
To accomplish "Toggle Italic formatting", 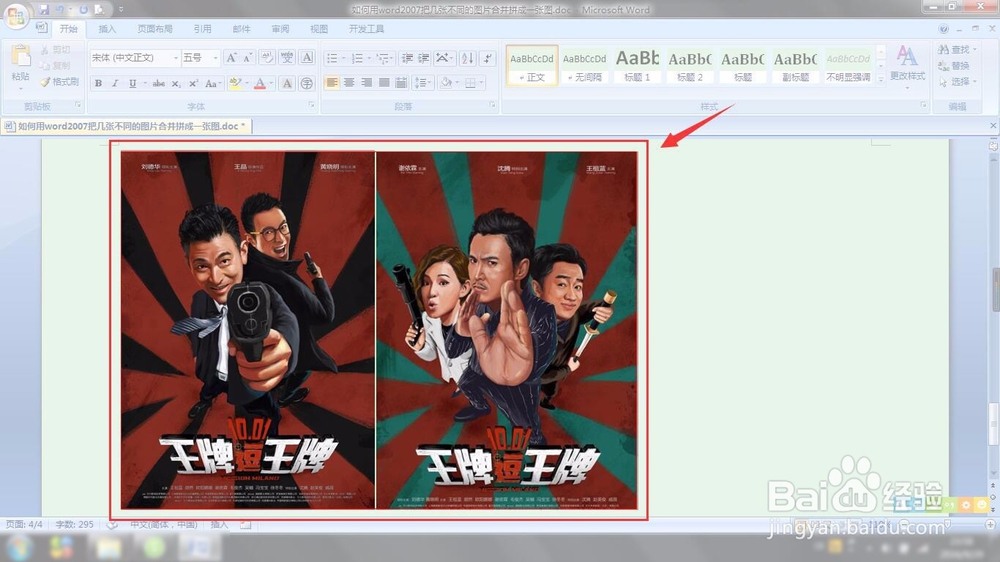I will point(115,84).
